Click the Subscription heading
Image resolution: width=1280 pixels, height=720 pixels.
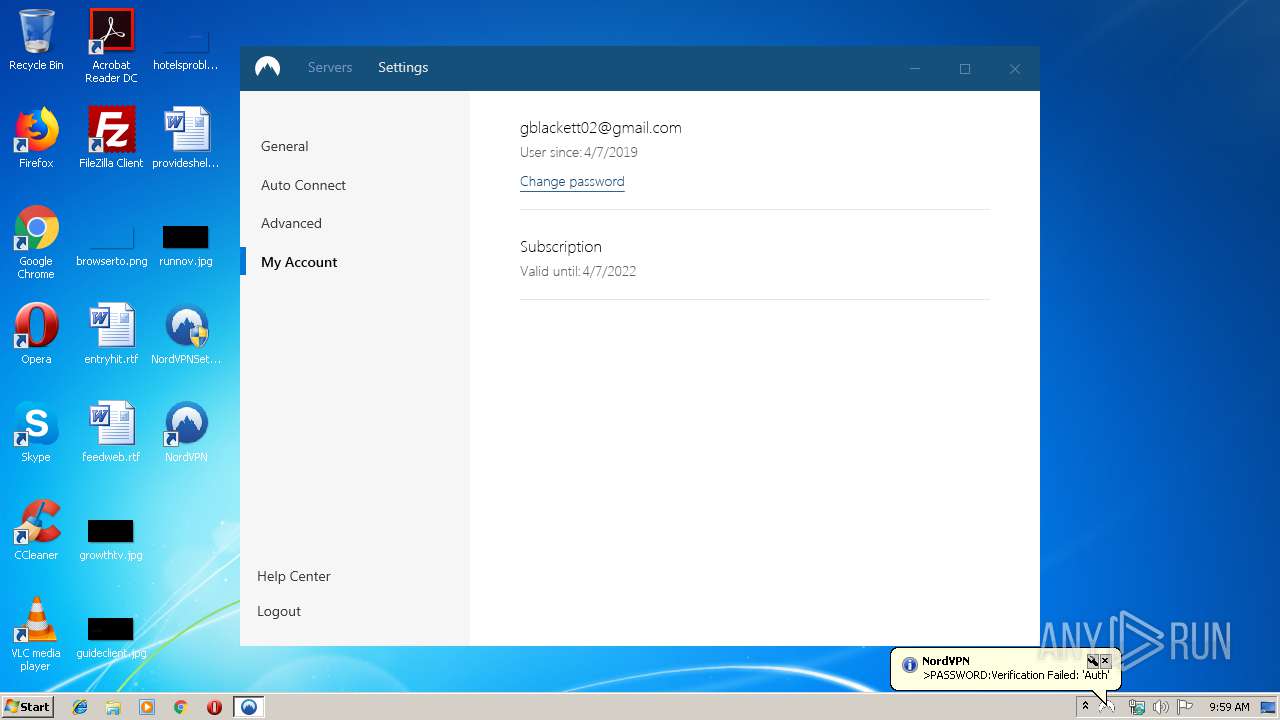(x=561, y=246)
